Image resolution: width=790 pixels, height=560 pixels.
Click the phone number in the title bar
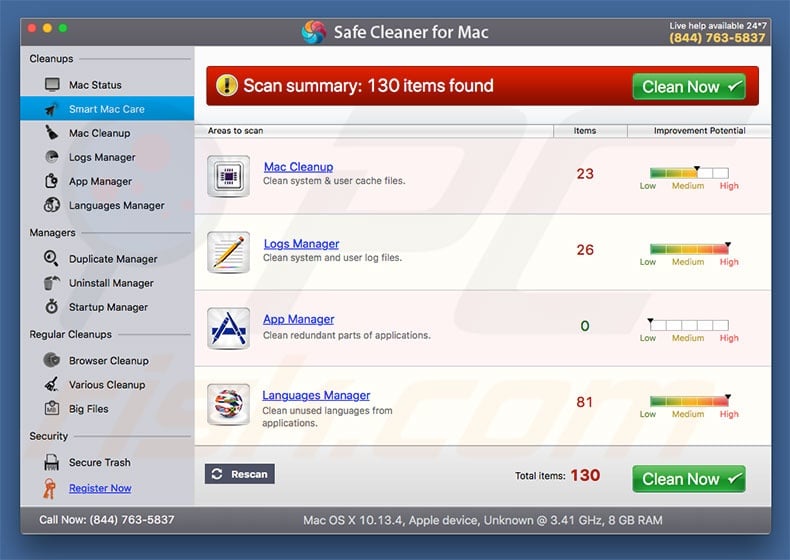coord(717,38)
